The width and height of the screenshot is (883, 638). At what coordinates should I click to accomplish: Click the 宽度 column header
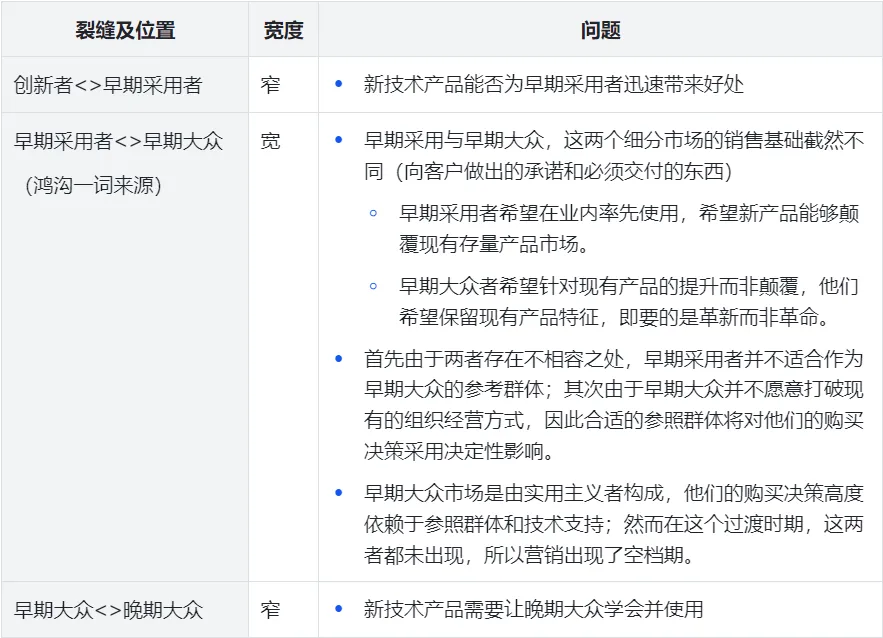point(283,30)
